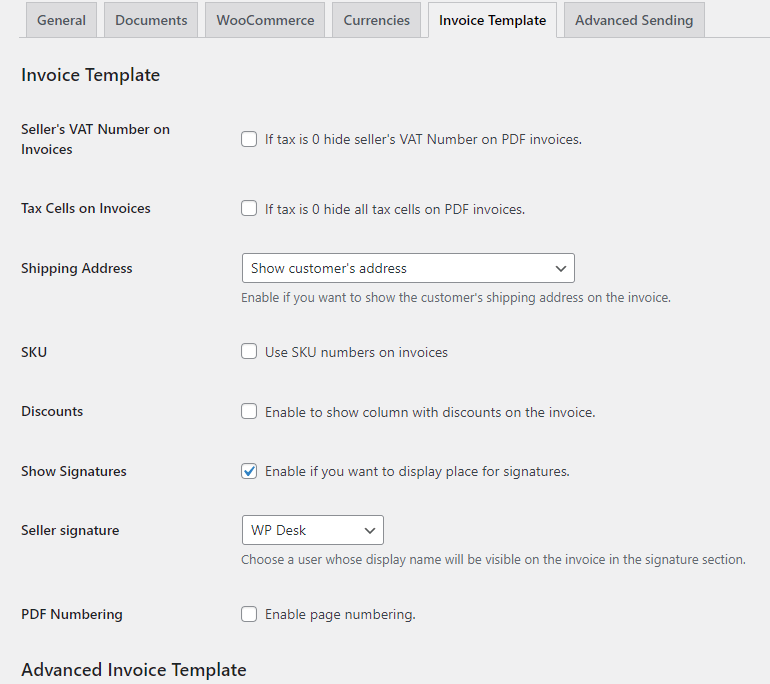The image size is (770, 684).
Task: Uncheck the display signatures checkbox
Action: coord(249,471)
